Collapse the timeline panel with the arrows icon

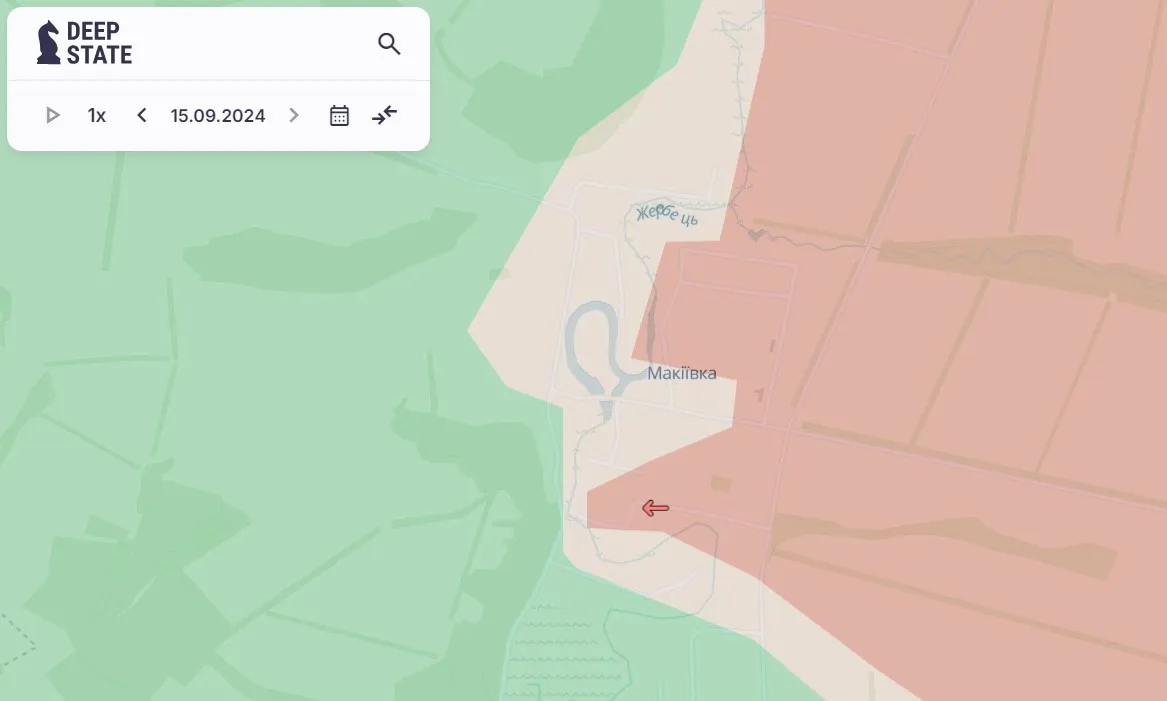coord(385,116)
